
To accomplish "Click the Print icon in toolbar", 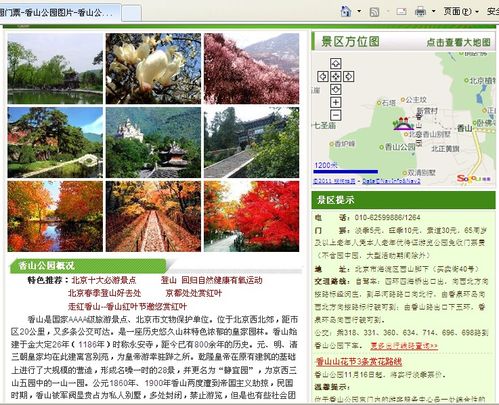I will tap(420, 12).
